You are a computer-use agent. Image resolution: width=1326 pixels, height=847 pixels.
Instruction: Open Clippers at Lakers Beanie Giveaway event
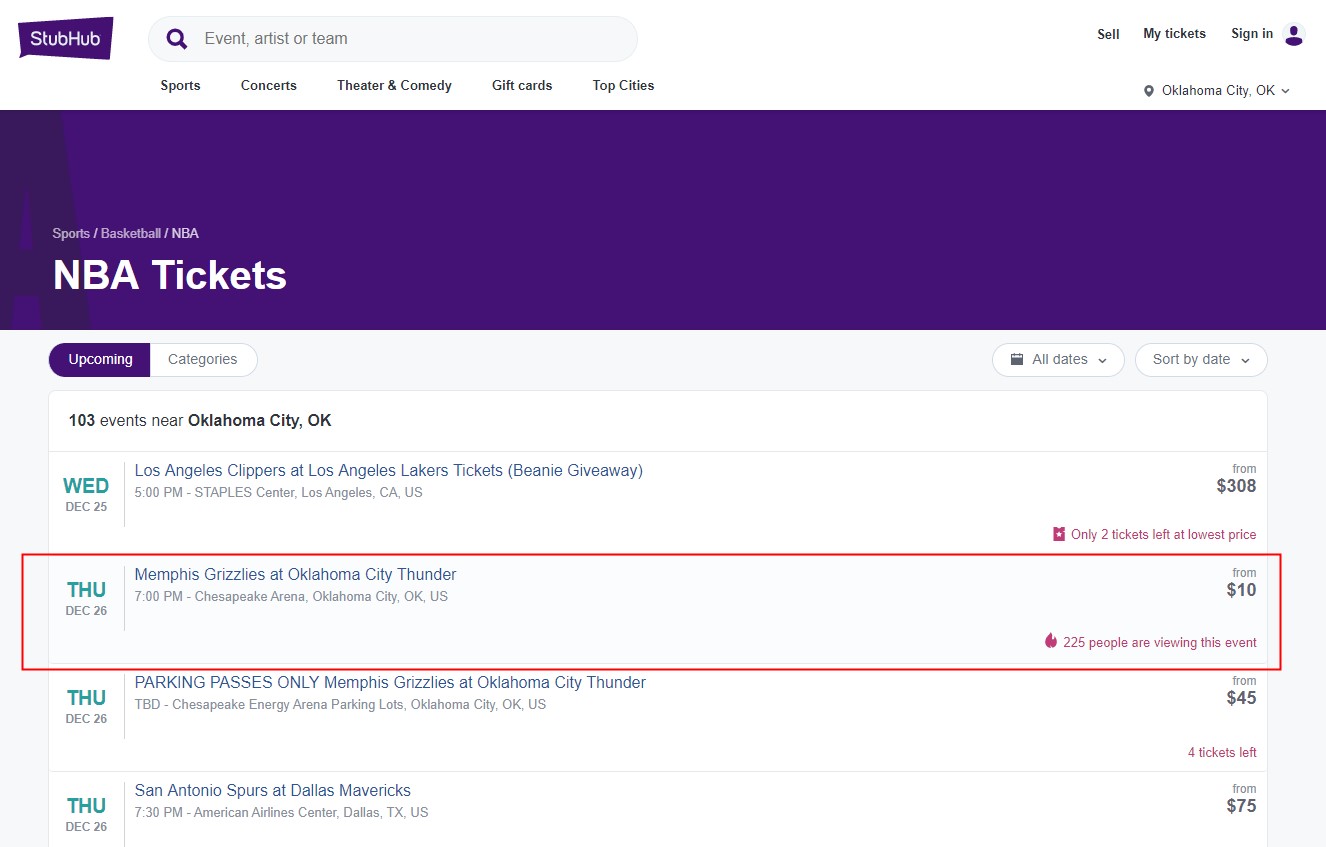tap(389, 470)
